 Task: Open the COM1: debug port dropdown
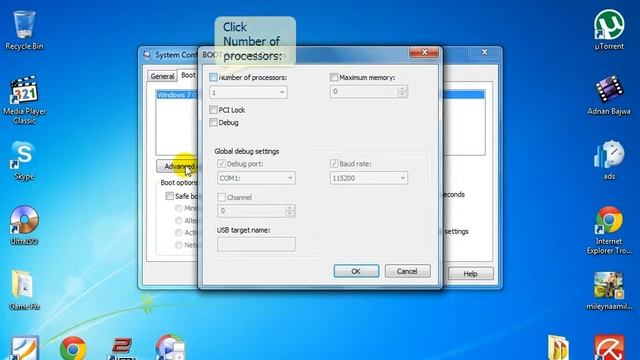click(256, 178)
